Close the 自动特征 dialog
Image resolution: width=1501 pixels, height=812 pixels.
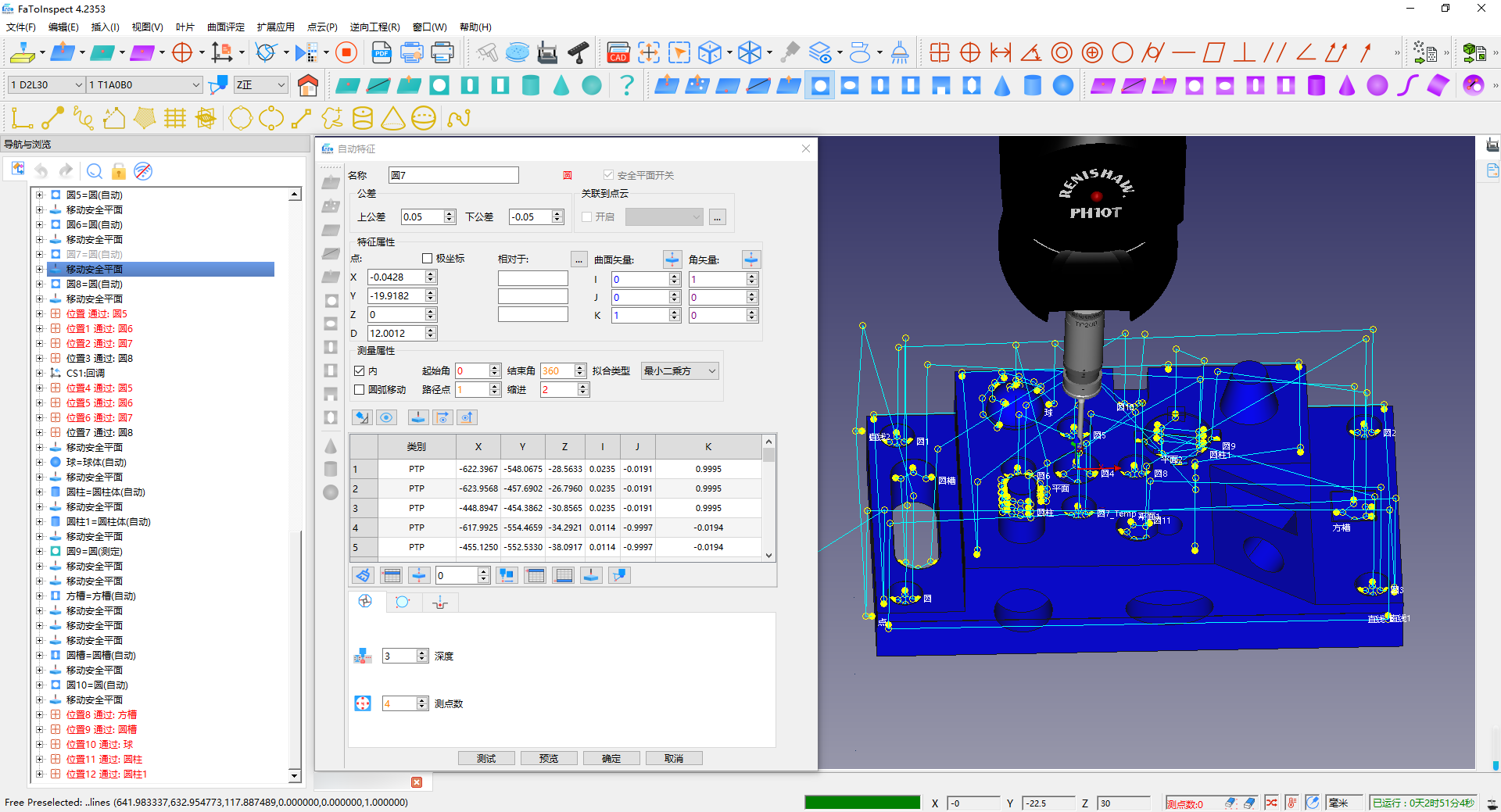(806, 148)
